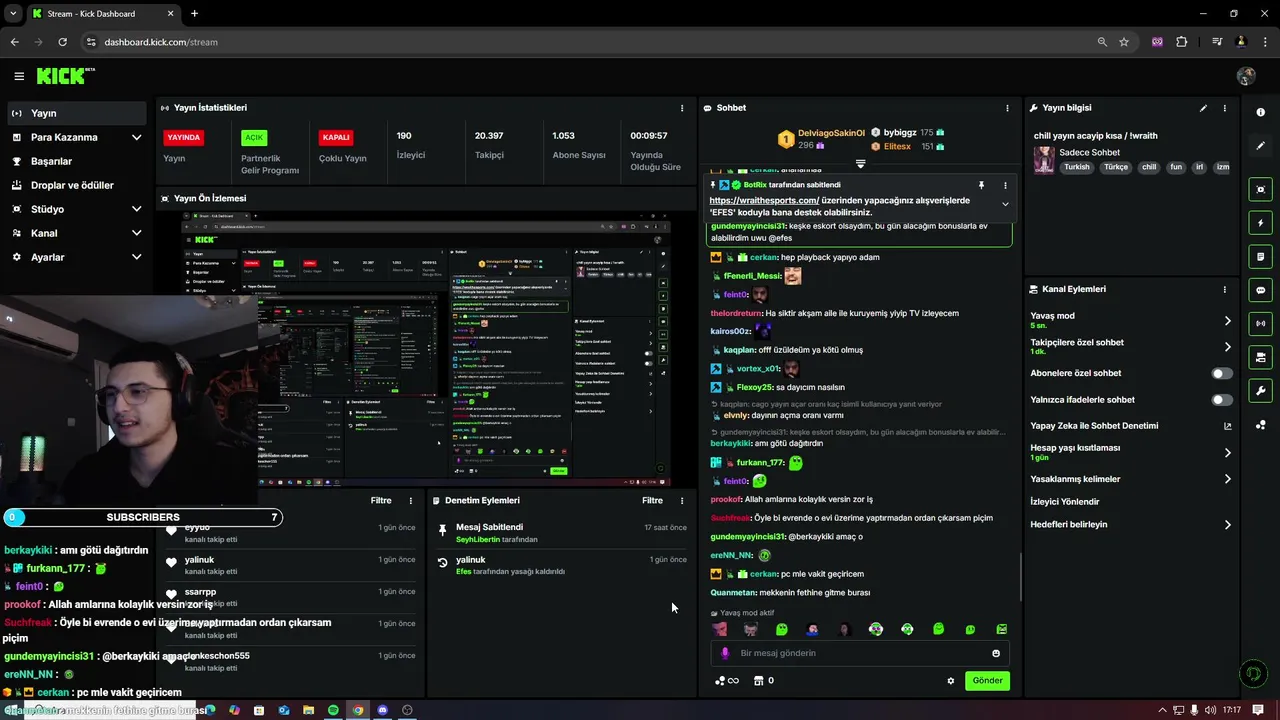Image resolution: width=1280 pixels, height=720 pixels.
Task: Select Yayın in the sidebar
Action: click(x=76, y=113)
